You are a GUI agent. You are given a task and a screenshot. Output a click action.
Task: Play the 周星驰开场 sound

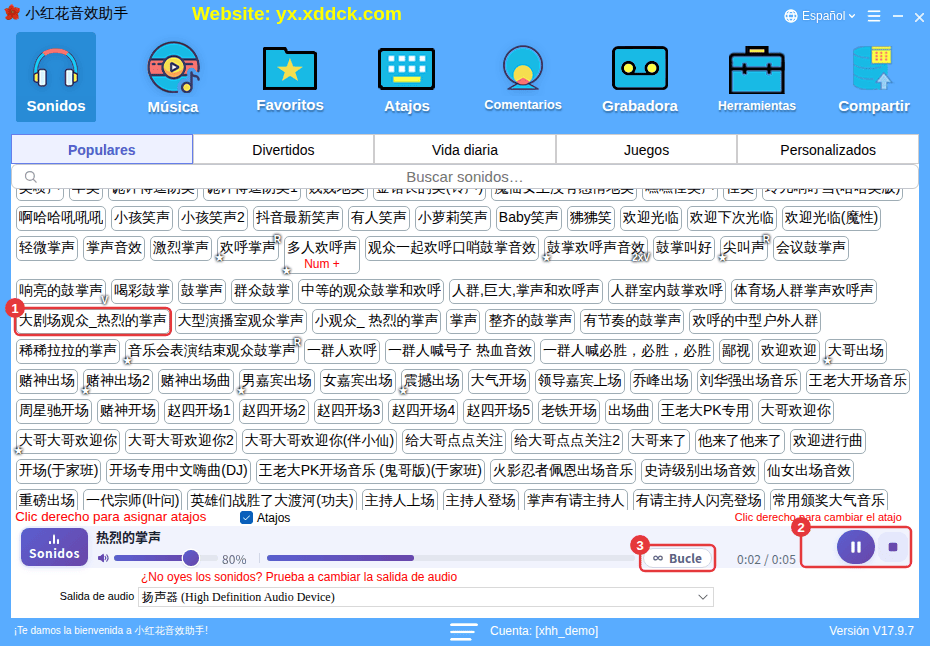click(x=54, y=410)
